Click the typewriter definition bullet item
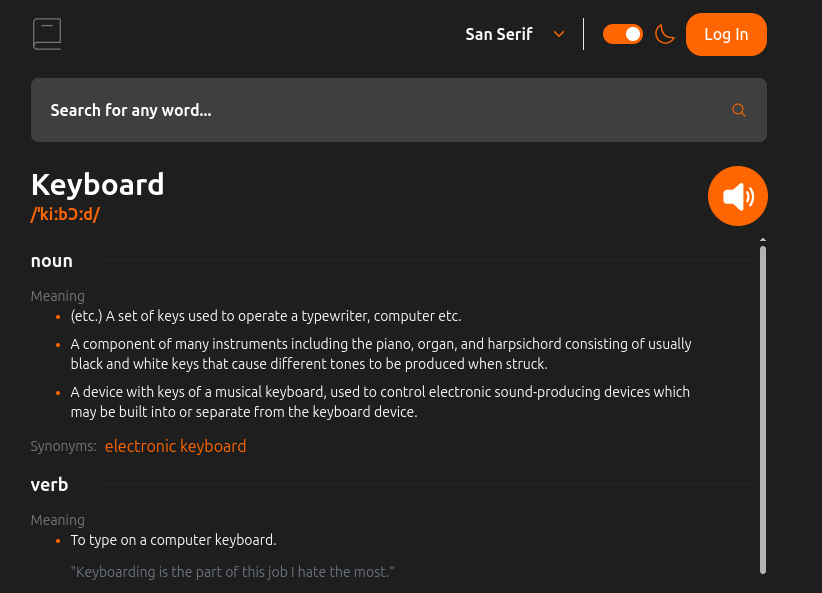The width and height of the screenshot is (822, 593). [266, 316]
